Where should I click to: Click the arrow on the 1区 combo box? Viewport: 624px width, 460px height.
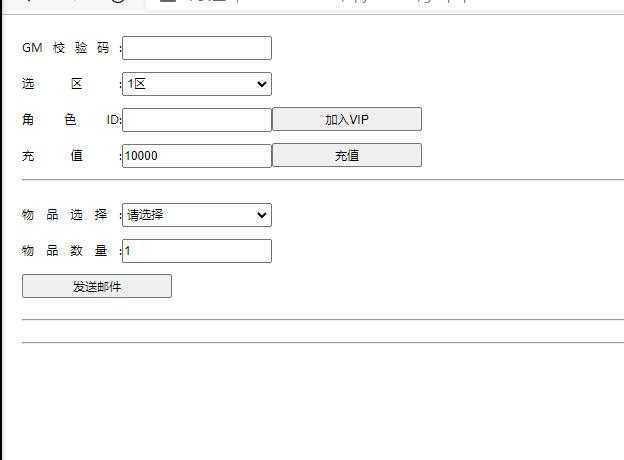tap(262, 84)
